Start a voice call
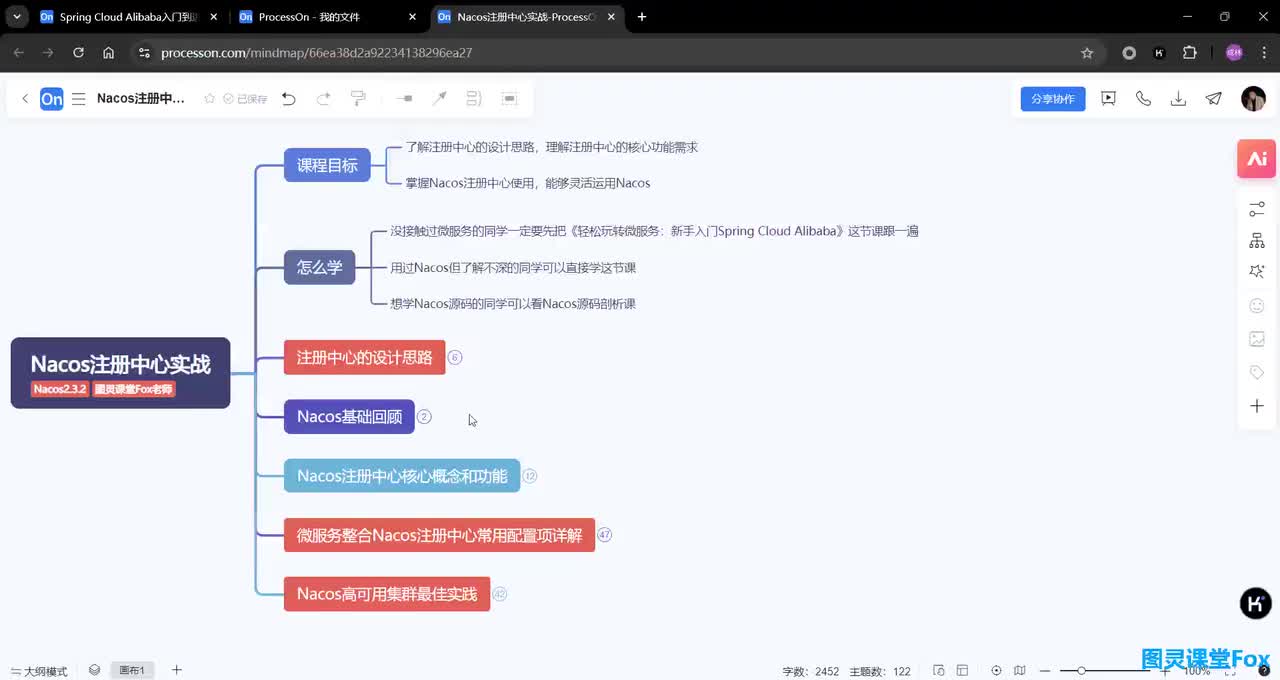Screen dimensions: 1280x680 [x=1143, y=99]
